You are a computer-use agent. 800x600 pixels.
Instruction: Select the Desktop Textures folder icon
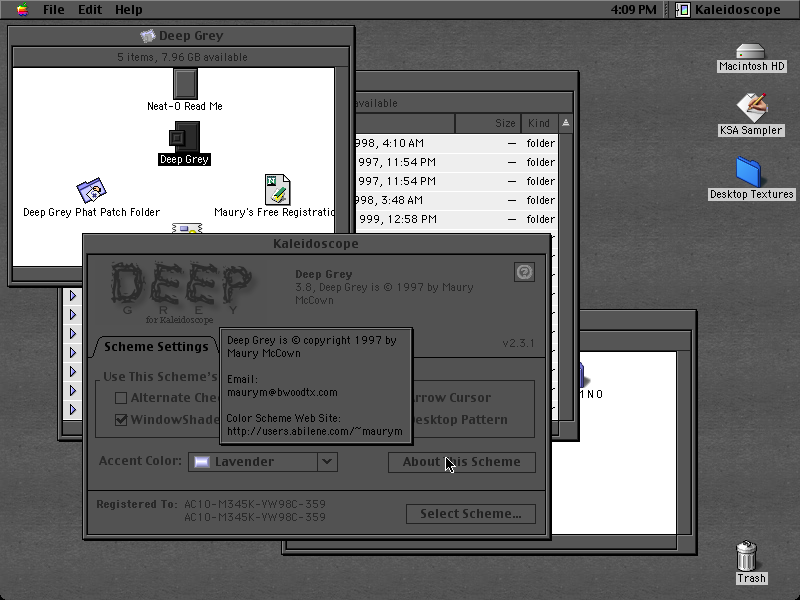pyautogui.click(x=748, y=172)
